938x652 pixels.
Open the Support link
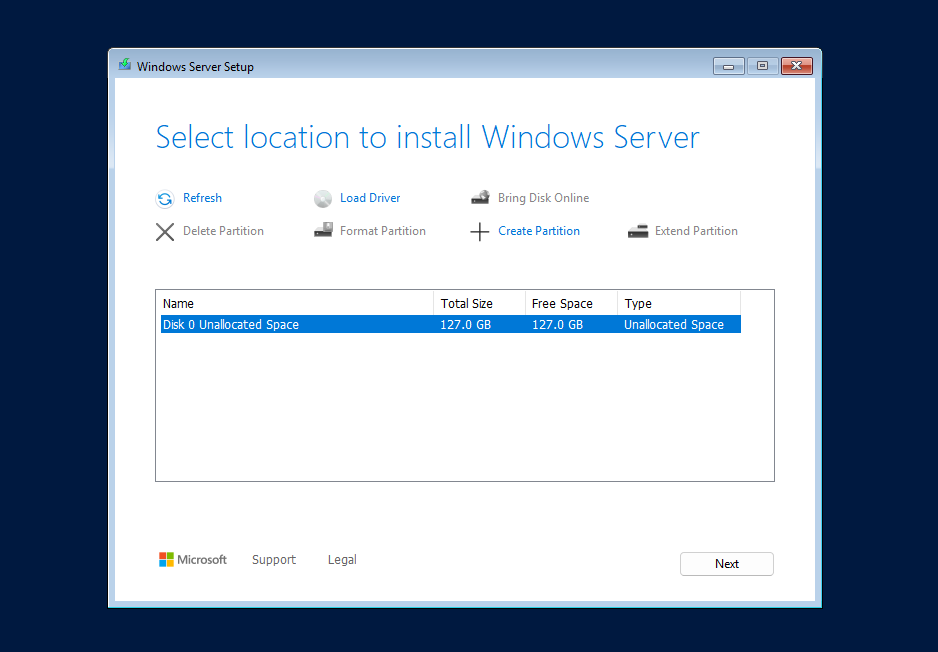(274, 560)
